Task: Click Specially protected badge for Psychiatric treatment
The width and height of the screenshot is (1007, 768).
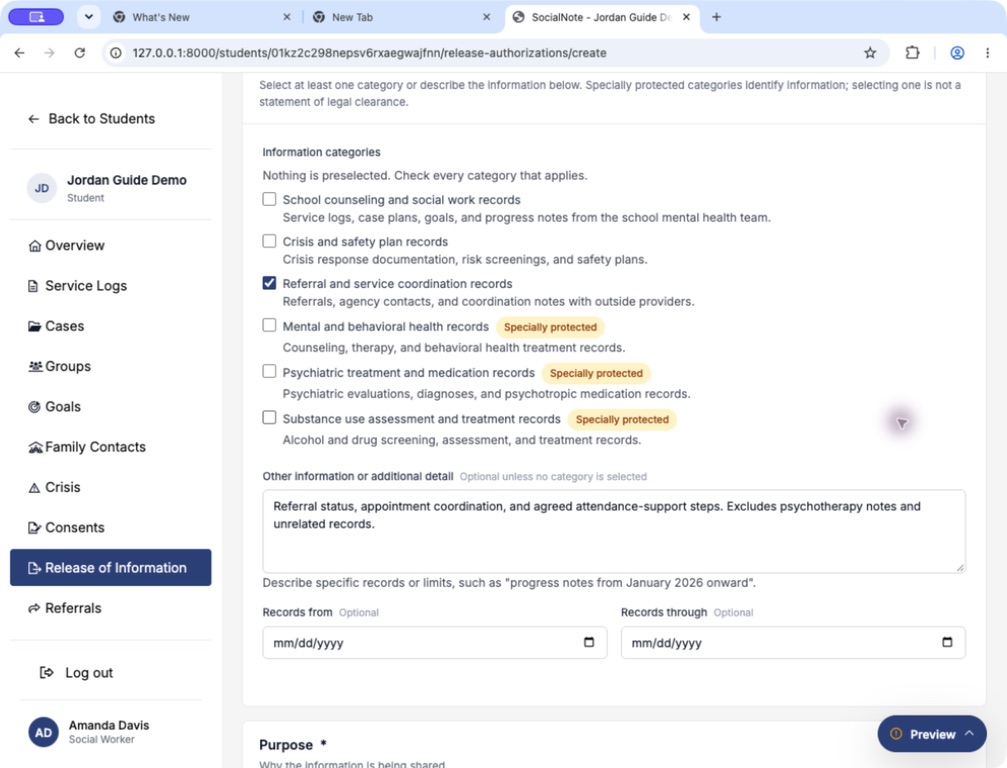Action: point(596,373)
